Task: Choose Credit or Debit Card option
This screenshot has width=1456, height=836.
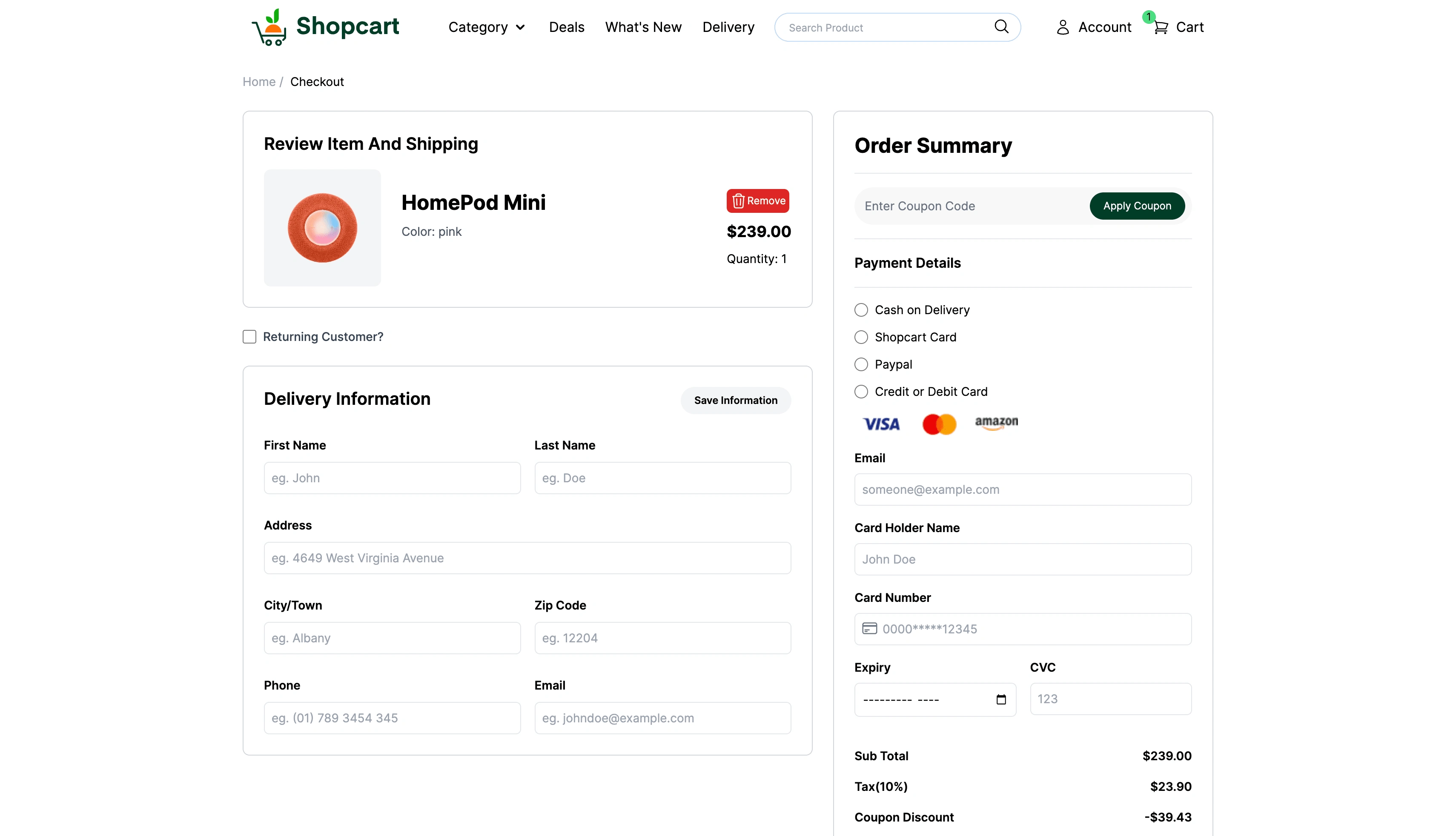Action: [861, 392]
